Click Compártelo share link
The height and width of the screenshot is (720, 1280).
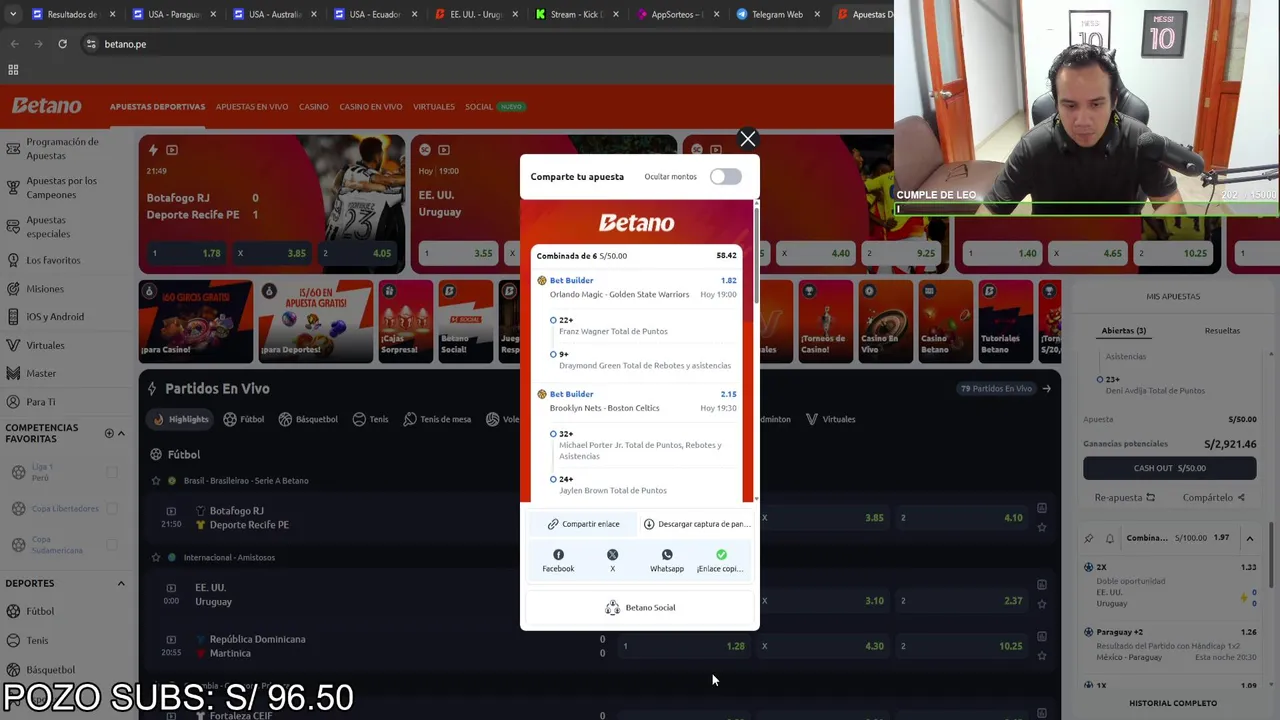1214,497
